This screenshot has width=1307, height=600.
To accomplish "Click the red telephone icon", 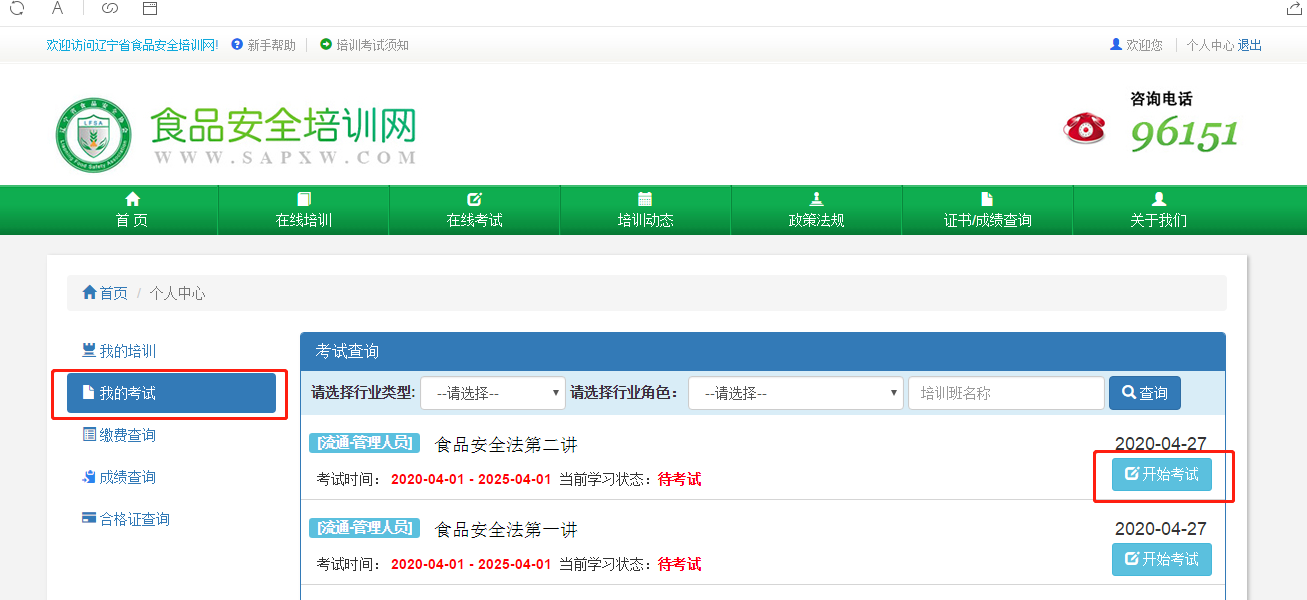I will (x=1084, y=128).
